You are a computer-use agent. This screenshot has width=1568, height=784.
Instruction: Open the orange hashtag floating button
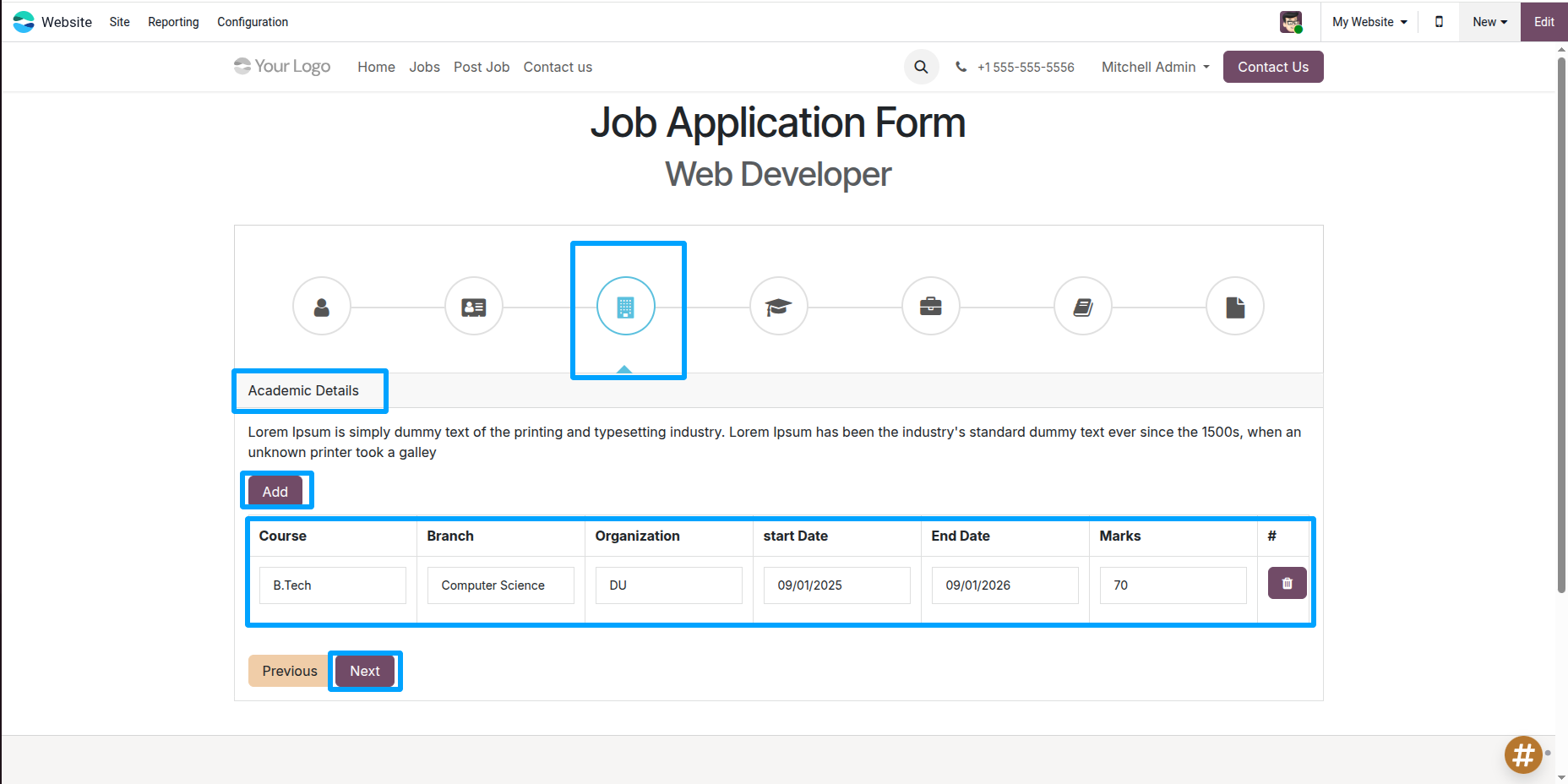1522,754
